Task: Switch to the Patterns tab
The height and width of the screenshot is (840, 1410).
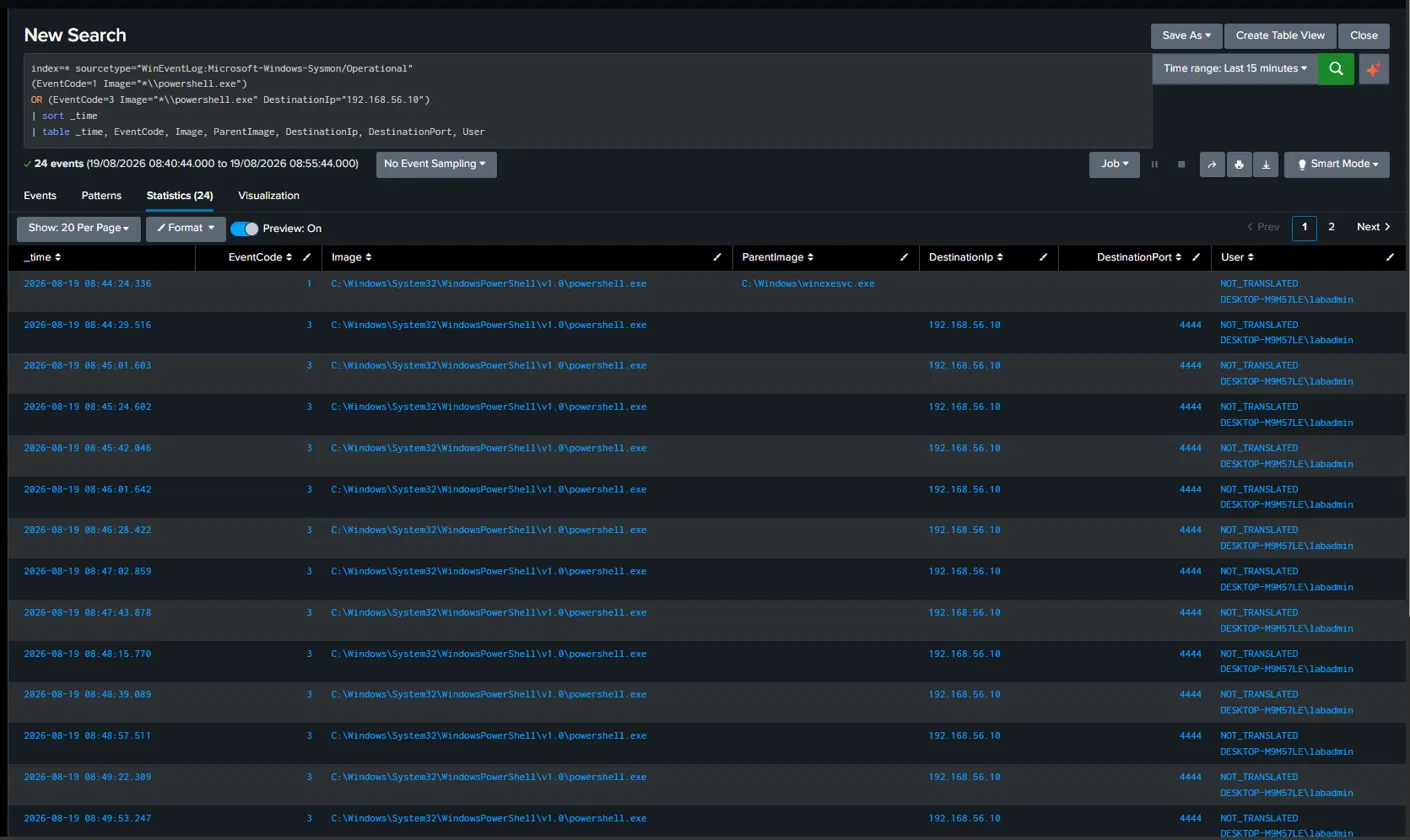Action: [101, 195]
